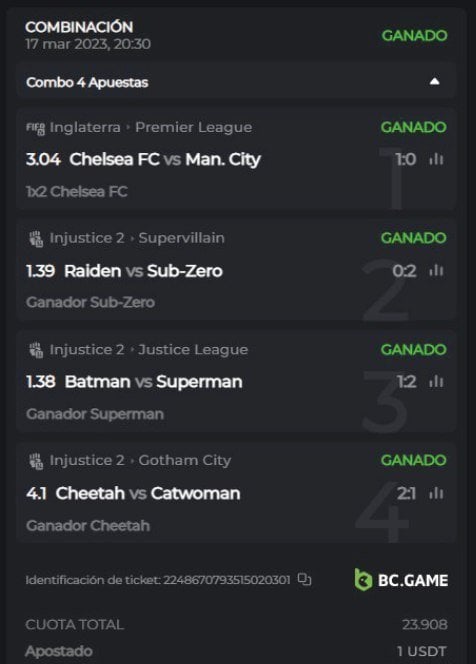The height and width of the screenshot is (664, 476).
Task: Open stats icon for Batman vs Superman
Action: point(436,382)
